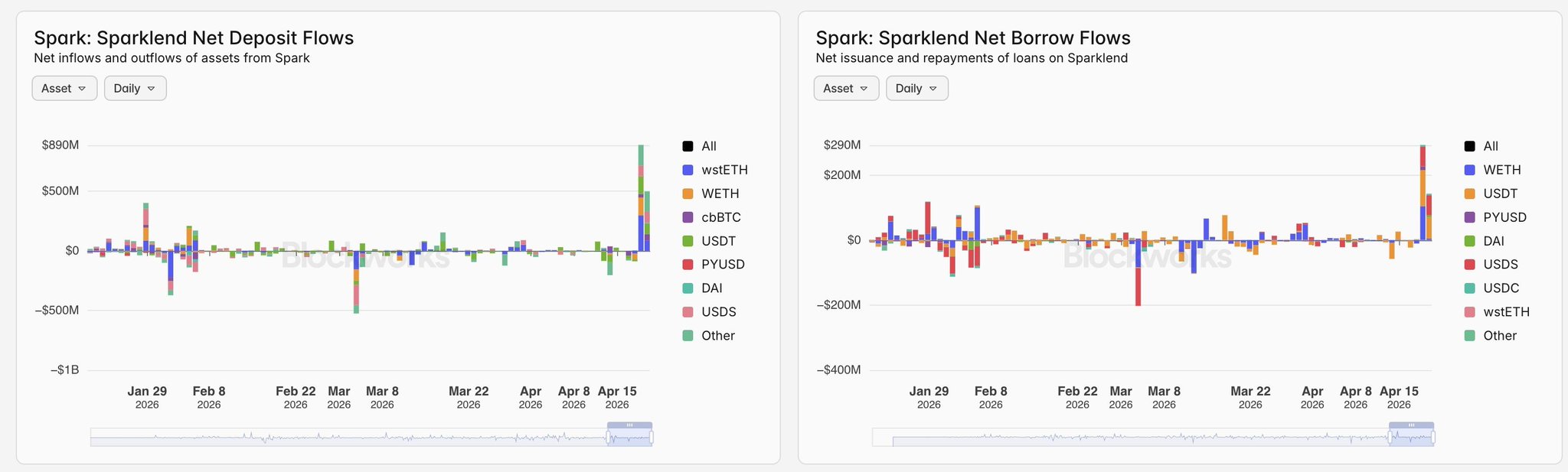This screenshot has width=1568, height=472.
Task: Open Asset dropdown in Net Deposit Flows
Action: point(64,89)
